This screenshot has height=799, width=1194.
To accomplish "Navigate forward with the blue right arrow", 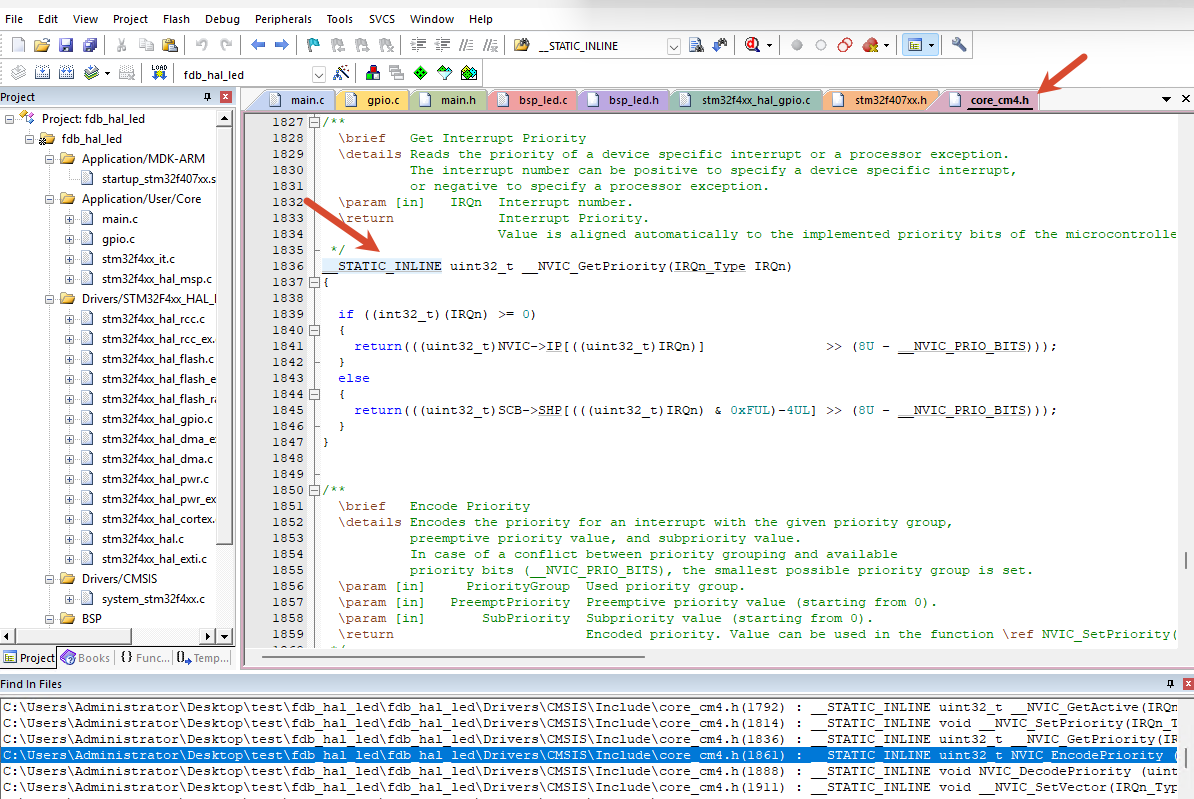I will [x=282, y=46].
